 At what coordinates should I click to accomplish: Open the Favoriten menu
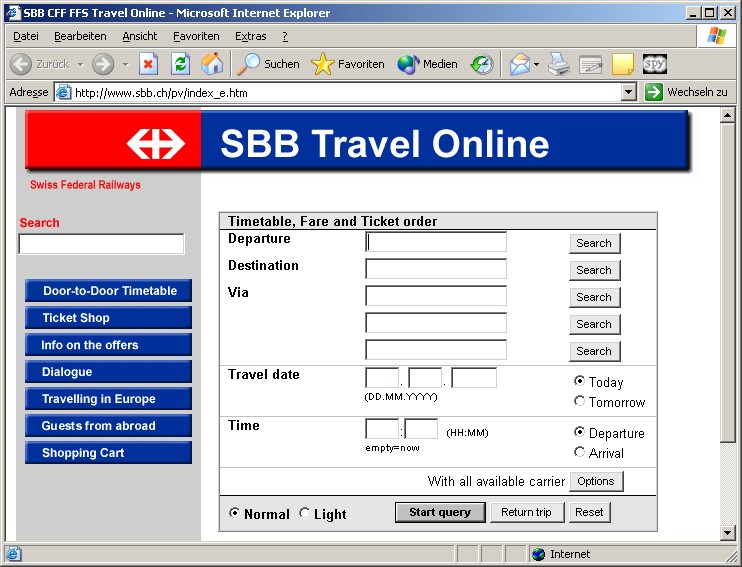click(196, 36)
